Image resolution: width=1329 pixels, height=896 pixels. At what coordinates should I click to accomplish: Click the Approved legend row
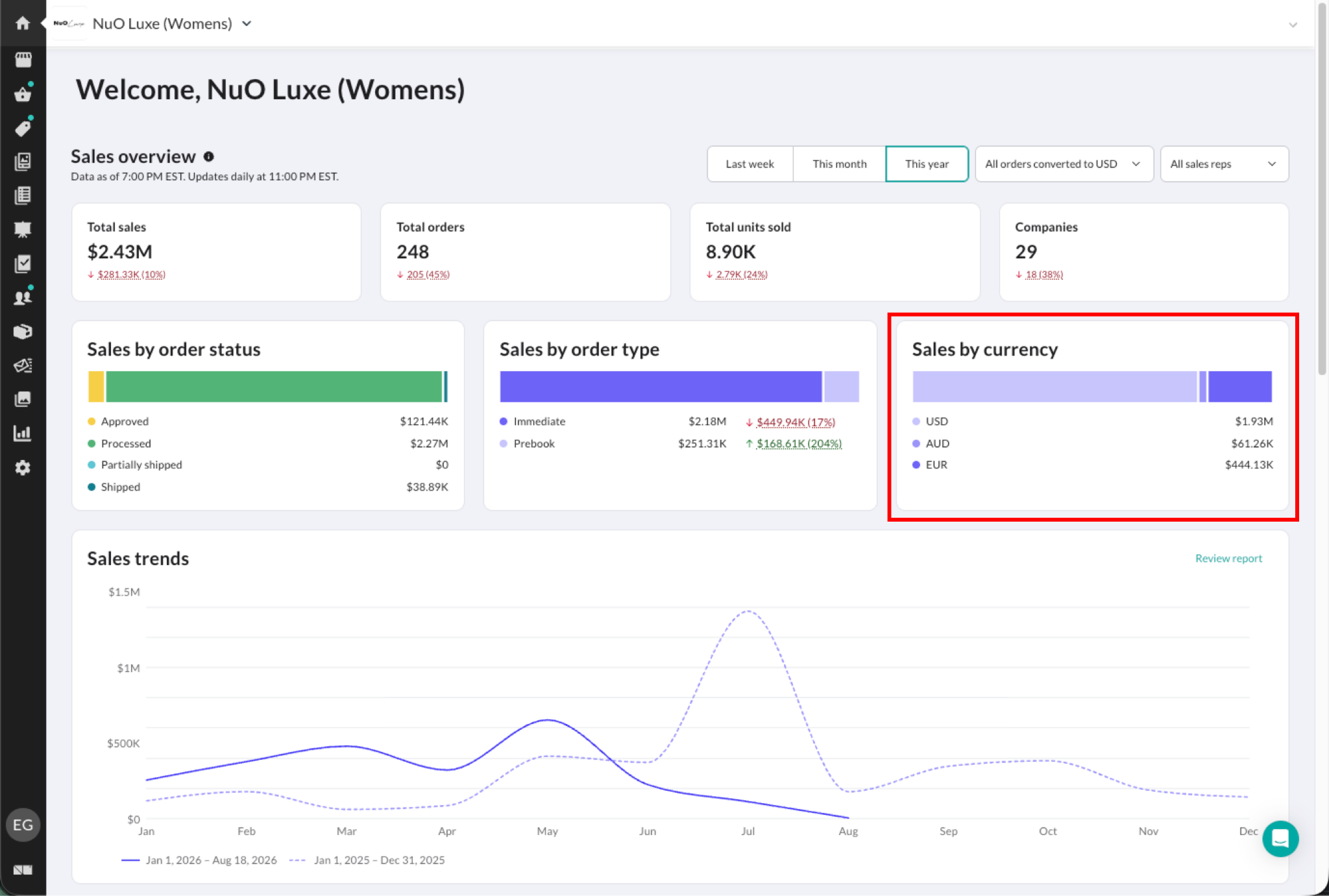pyautogui.click(x=268, y=421)
